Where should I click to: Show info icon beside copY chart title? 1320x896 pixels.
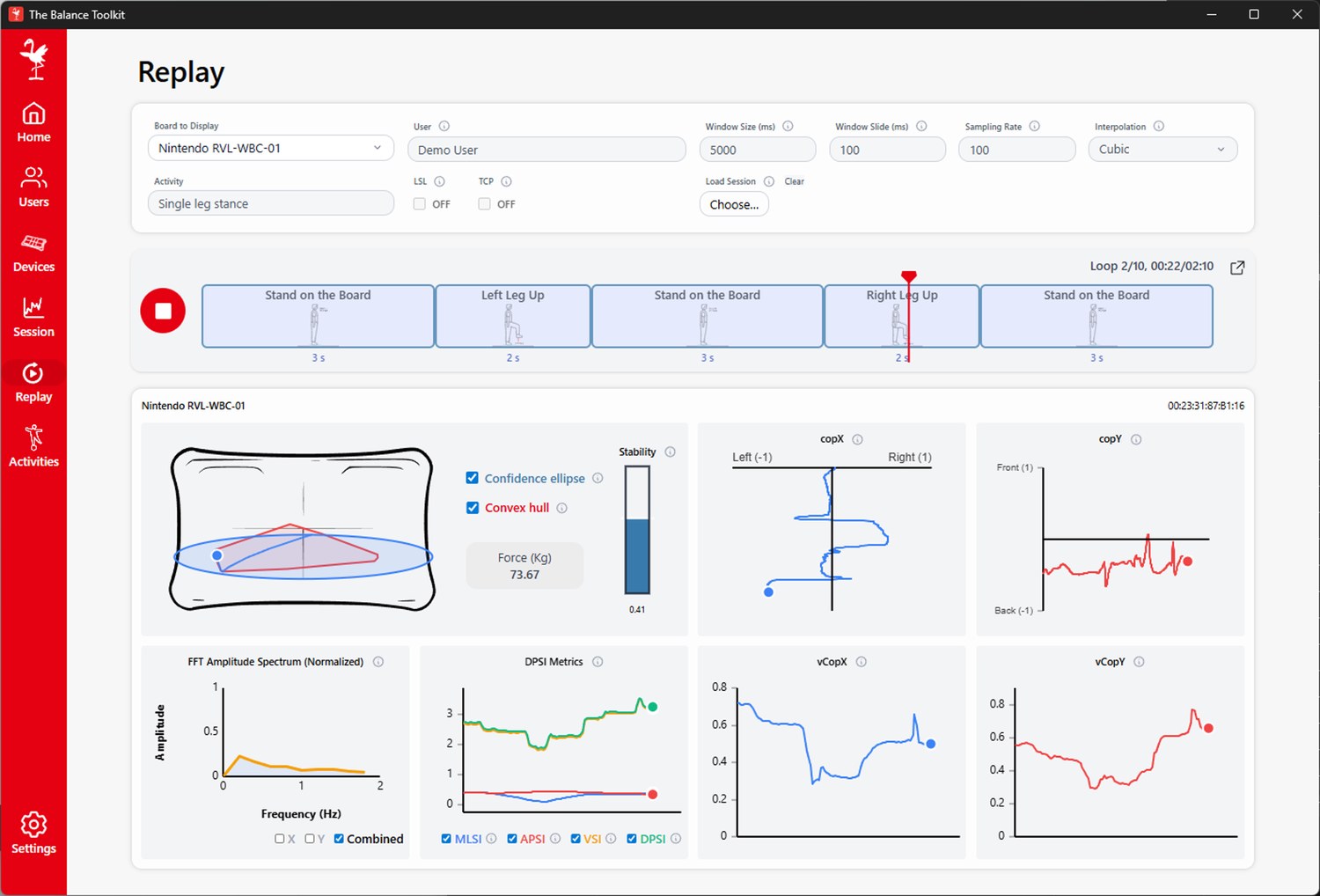click(x=1136, y=439)
